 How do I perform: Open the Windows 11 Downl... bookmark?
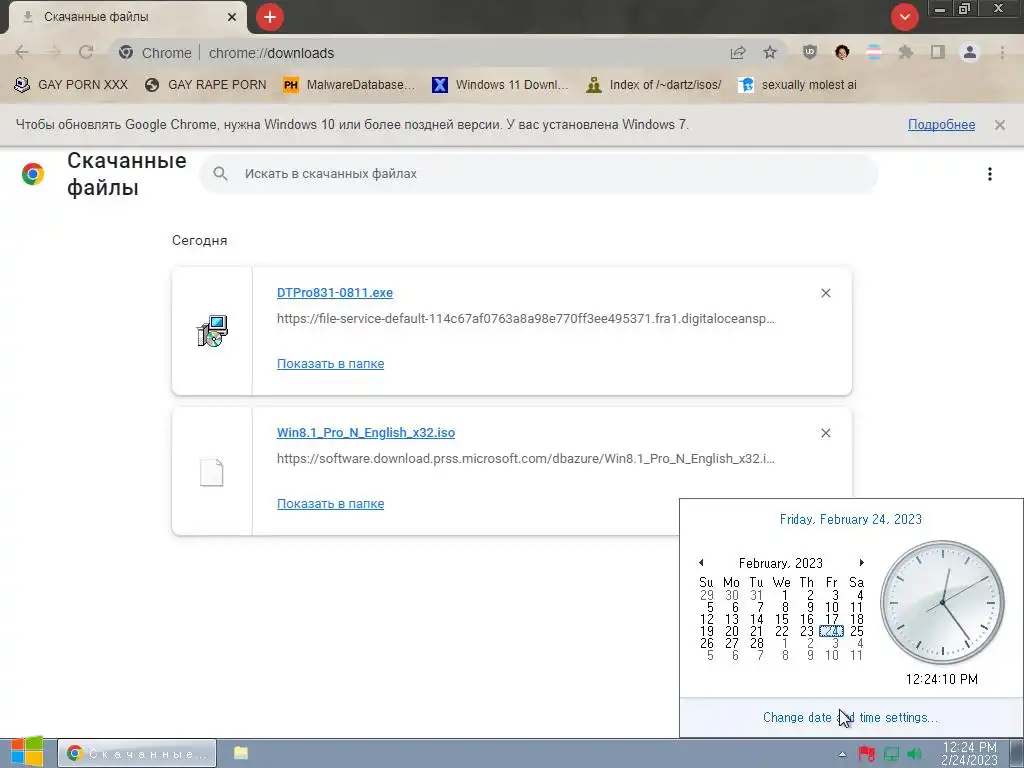(x=500, y=85)
